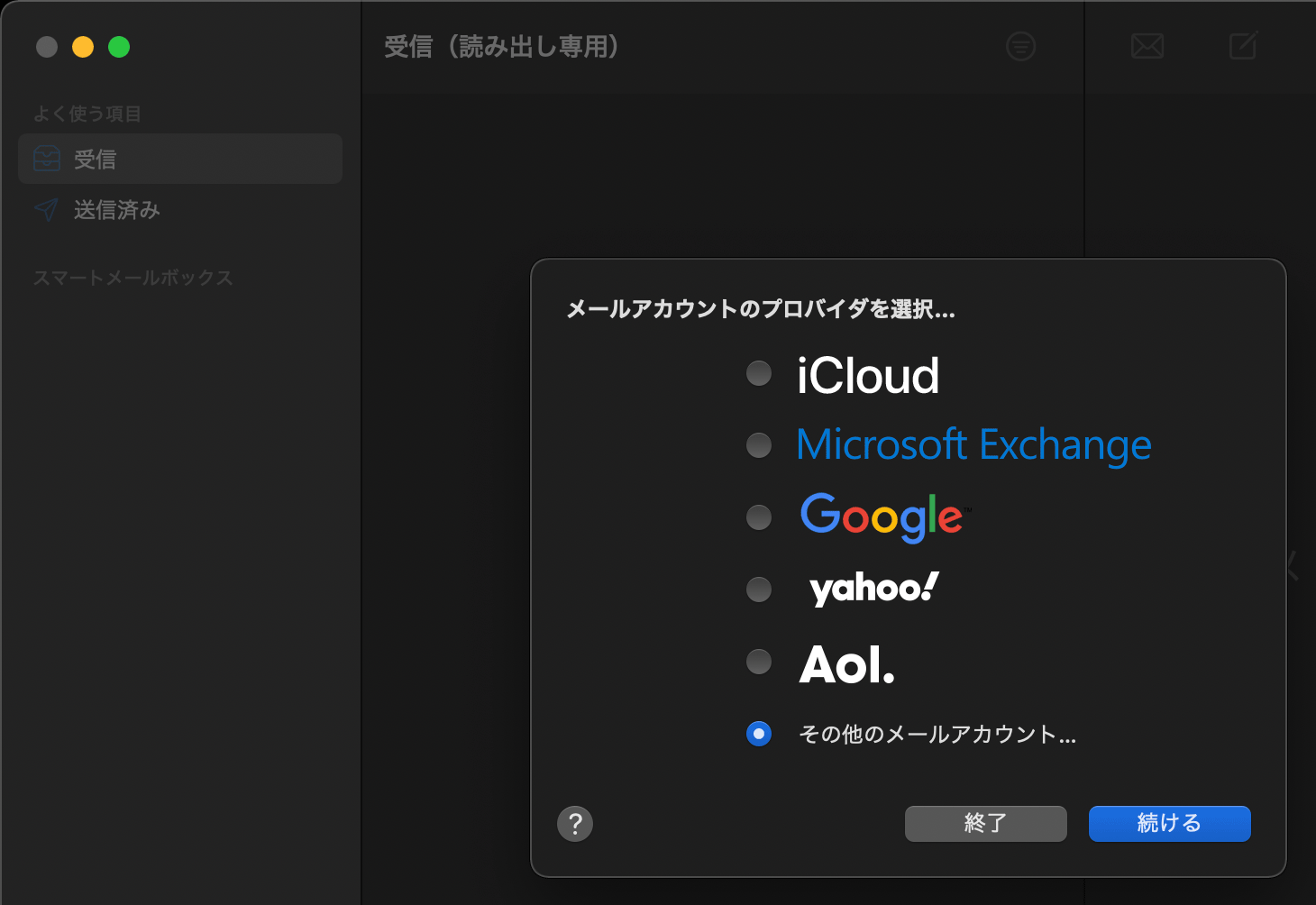Open the 送信済み mailbox in sidebar
1316x905 pixels.
click(116, 210)
